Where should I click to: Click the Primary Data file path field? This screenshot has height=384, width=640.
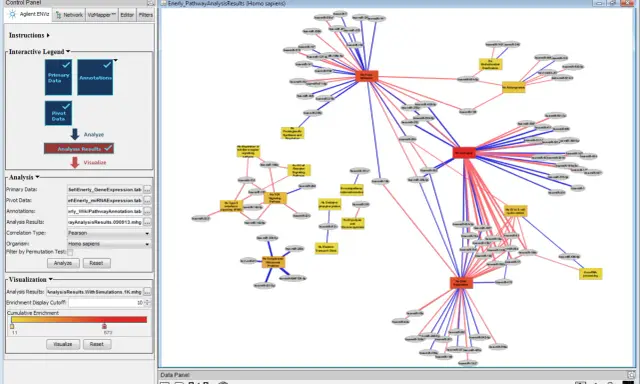pos(105,189)
